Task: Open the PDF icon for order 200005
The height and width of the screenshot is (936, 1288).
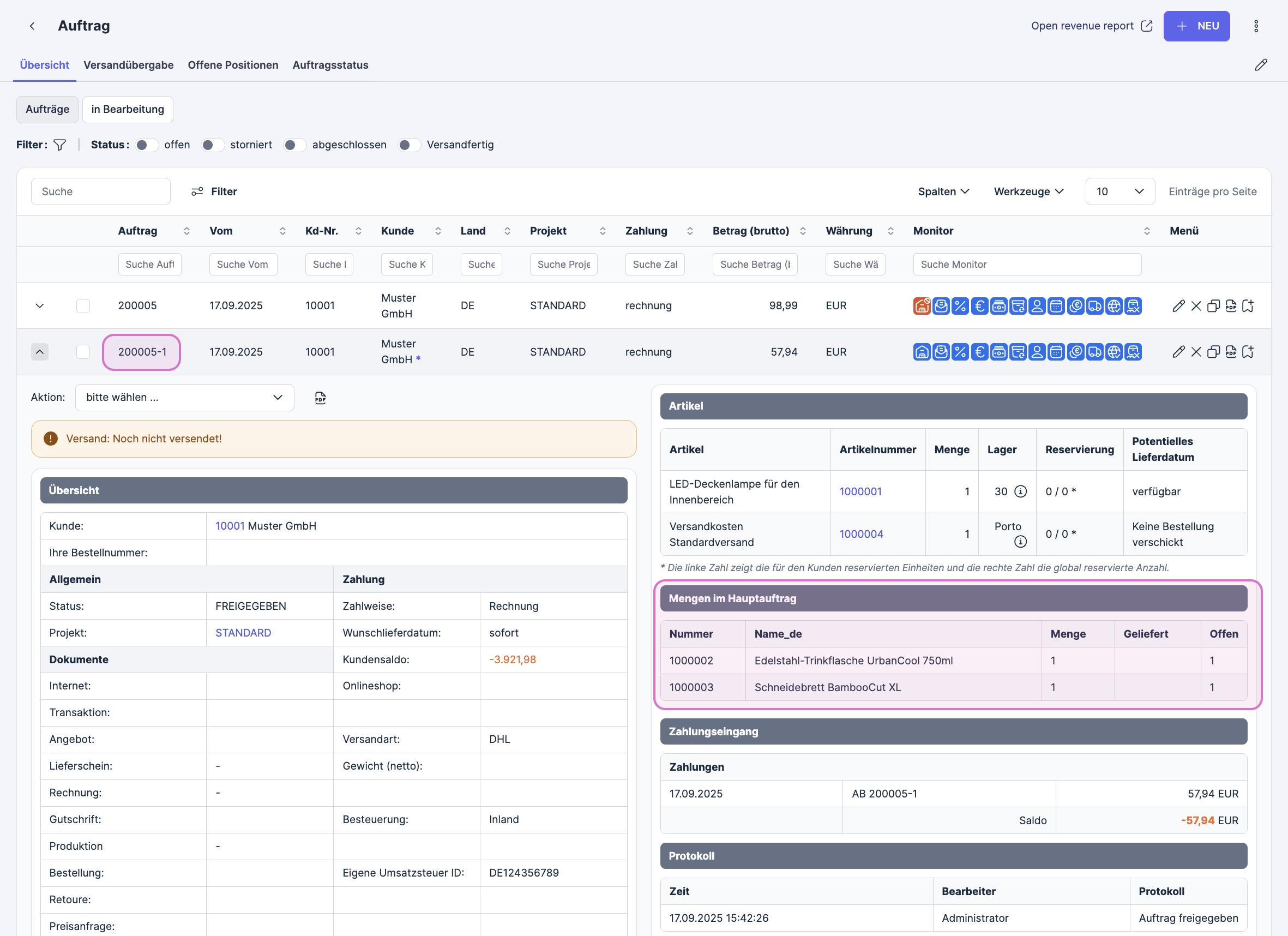Action: 1231,306
